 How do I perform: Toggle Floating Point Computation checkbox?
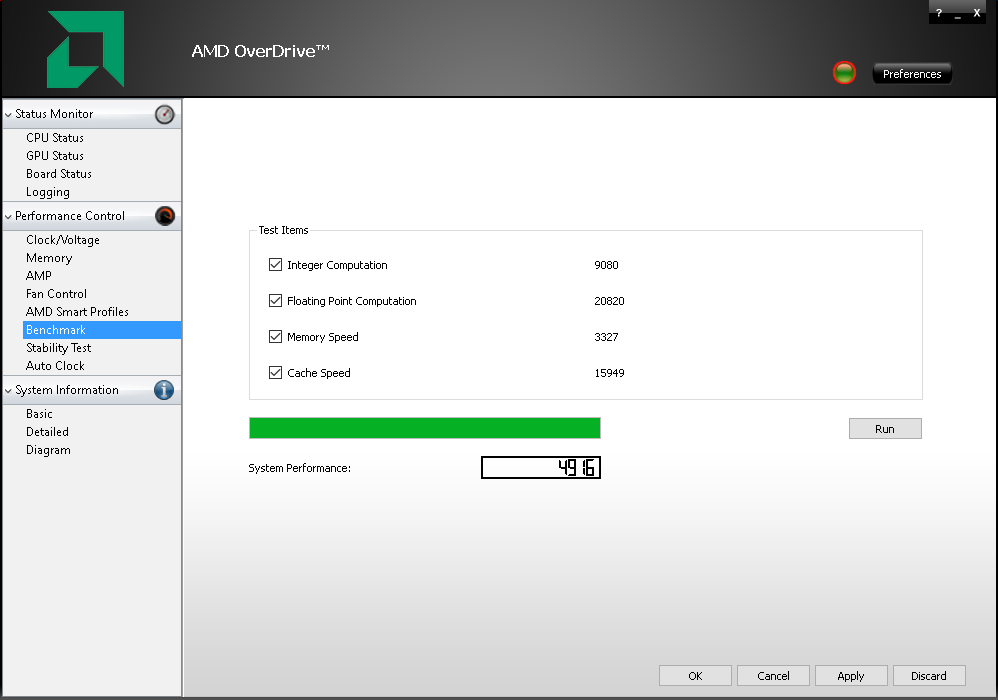click(x=276, y=300)
